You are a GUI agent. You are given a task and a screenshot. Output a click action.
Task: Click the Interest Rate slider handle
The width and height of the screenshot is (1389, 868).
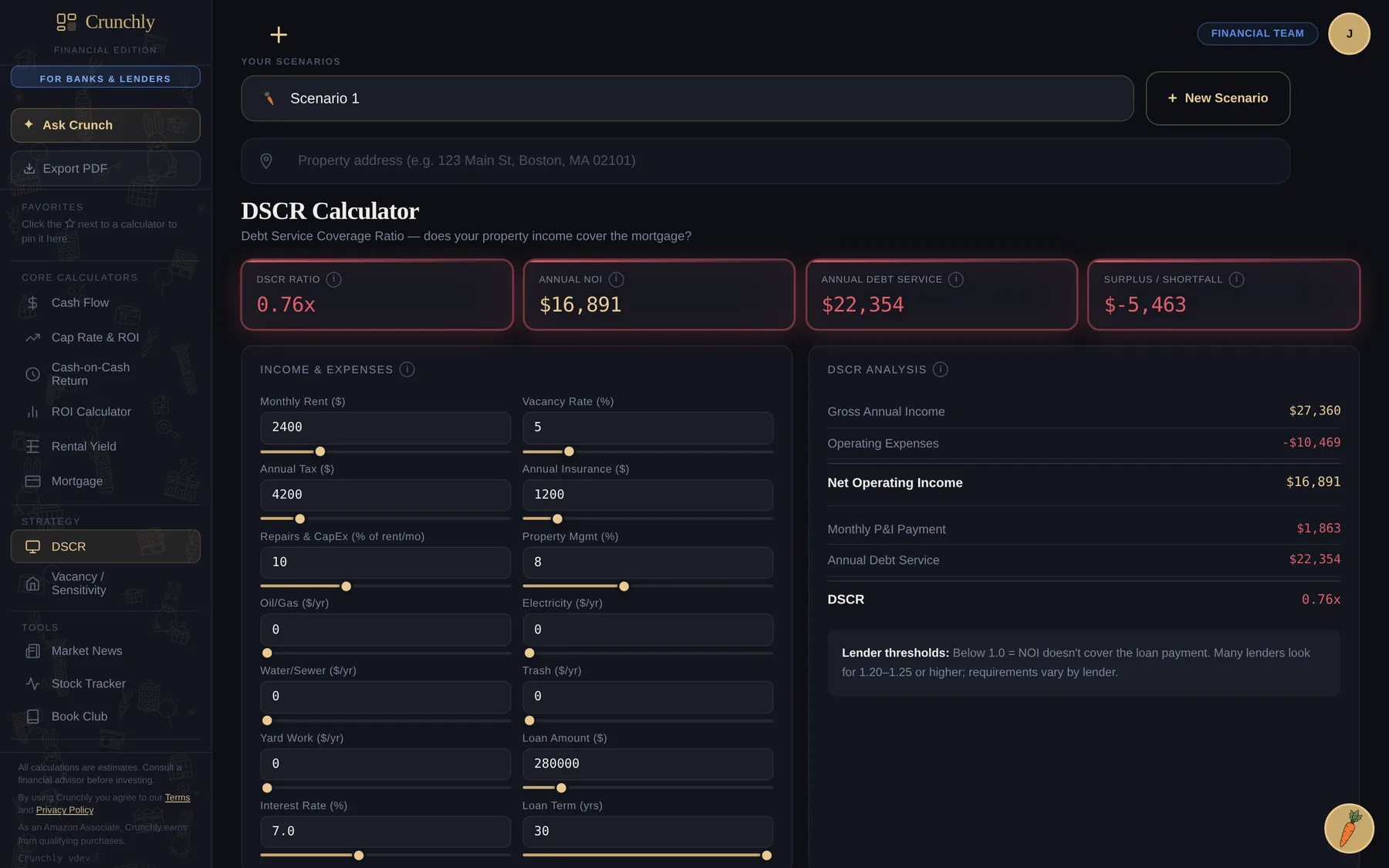pos(359,855)
